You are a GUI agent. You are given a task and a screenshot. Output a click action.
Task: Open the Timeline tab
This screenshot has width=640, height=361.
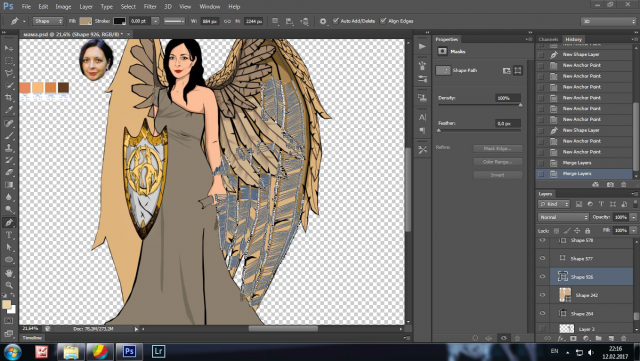(x=32, y=338)
